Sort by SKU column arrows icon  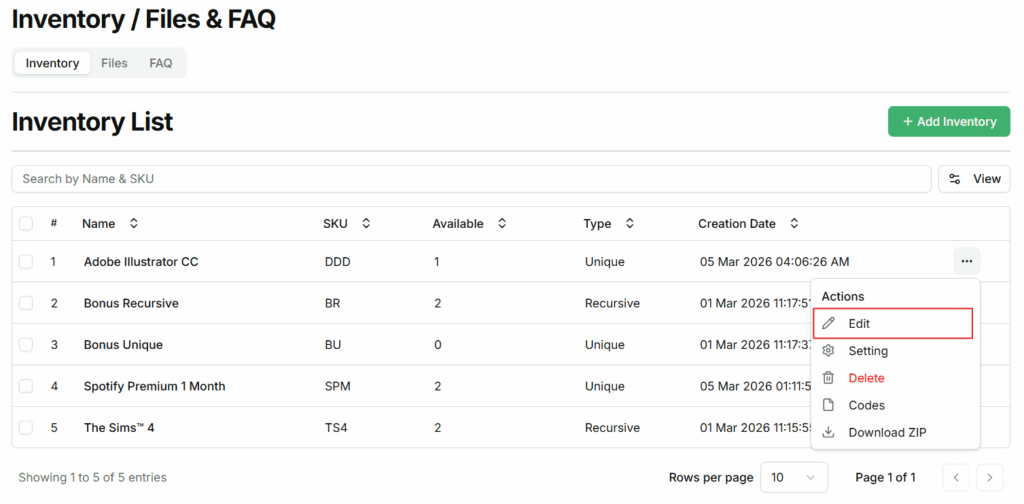(366, 224)
